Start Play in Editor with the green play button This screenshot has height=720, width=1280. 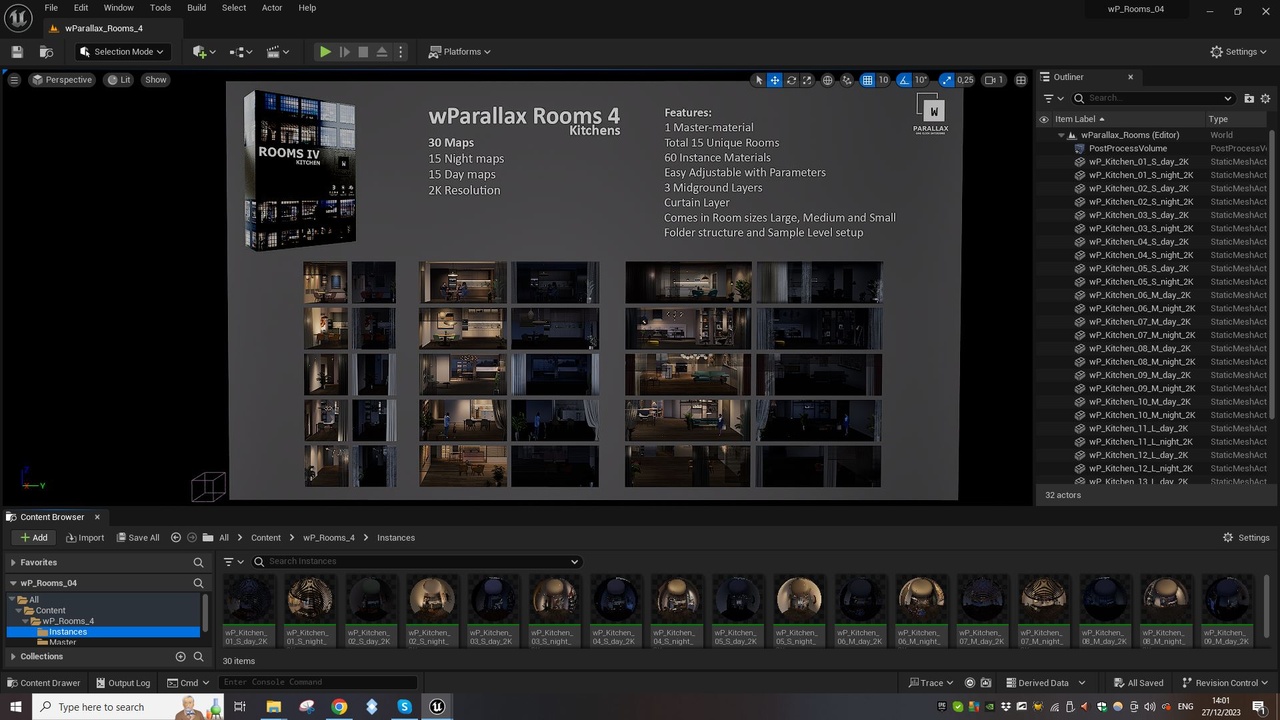(325, 52)
